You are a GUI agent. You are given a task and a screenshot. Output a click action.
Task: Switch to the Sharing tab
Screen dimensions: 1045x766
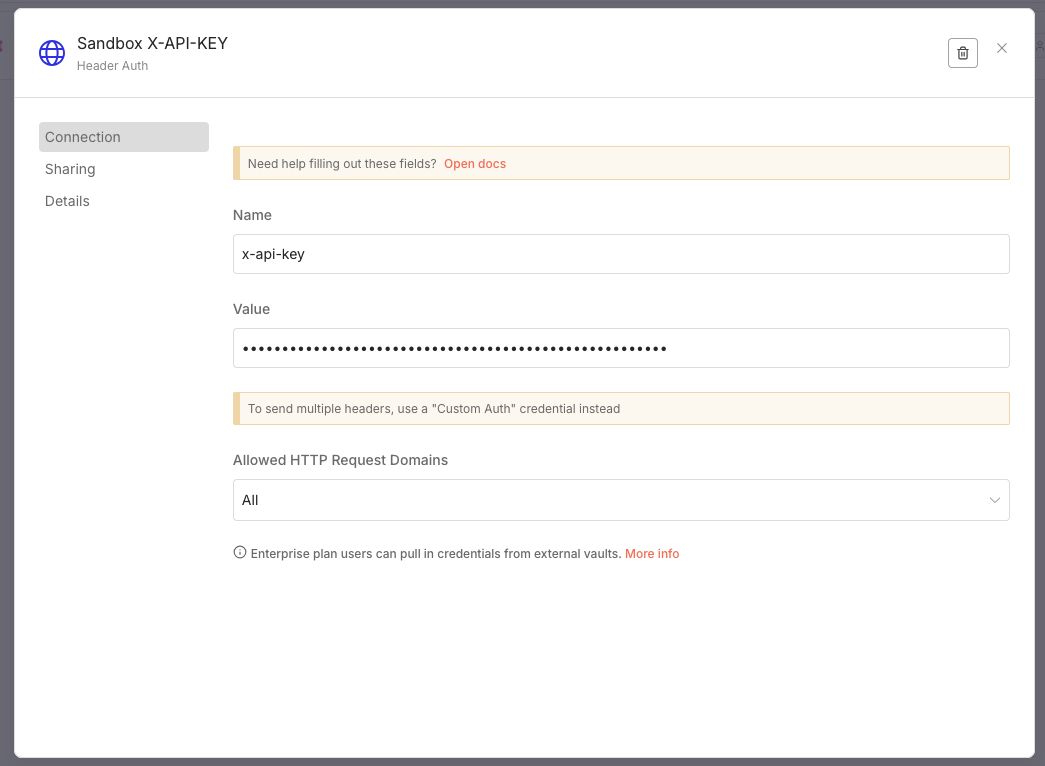click(70, 169)
